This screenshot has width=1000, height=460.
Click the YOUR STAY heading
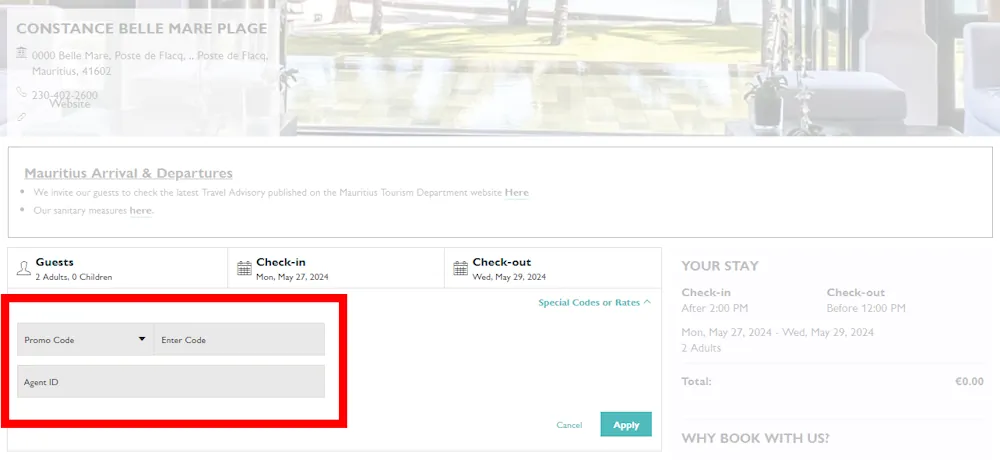pos(720,266)
